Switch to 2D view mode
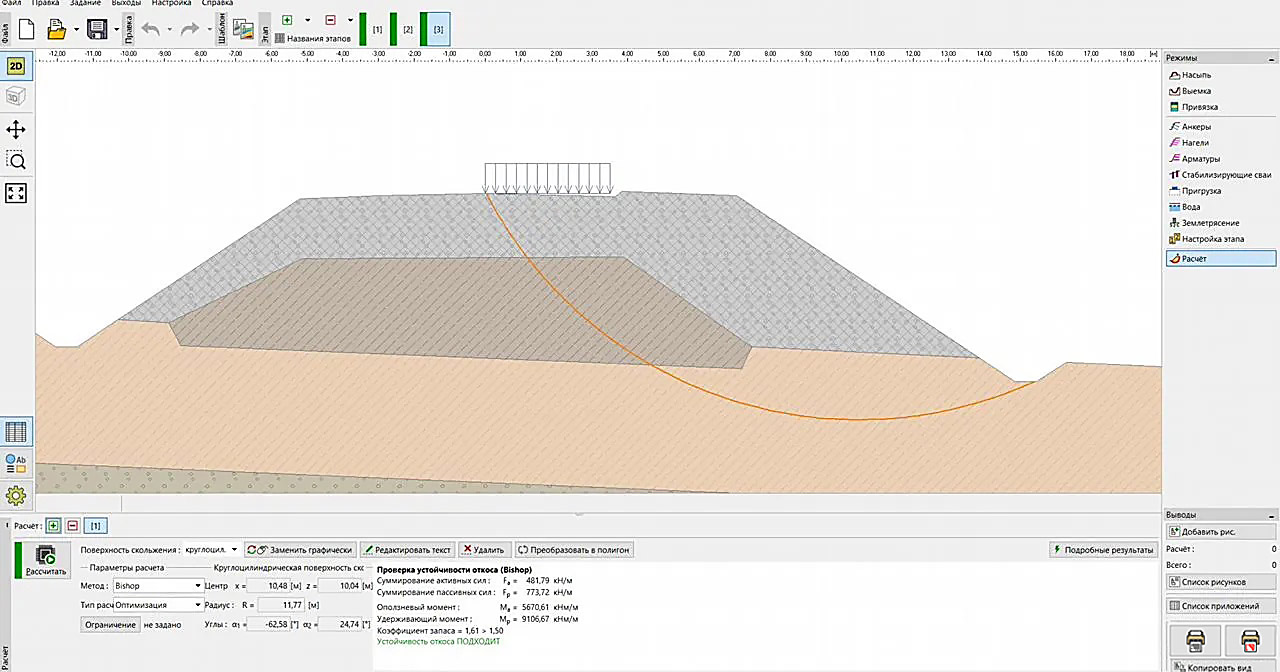 pos(16,66)
